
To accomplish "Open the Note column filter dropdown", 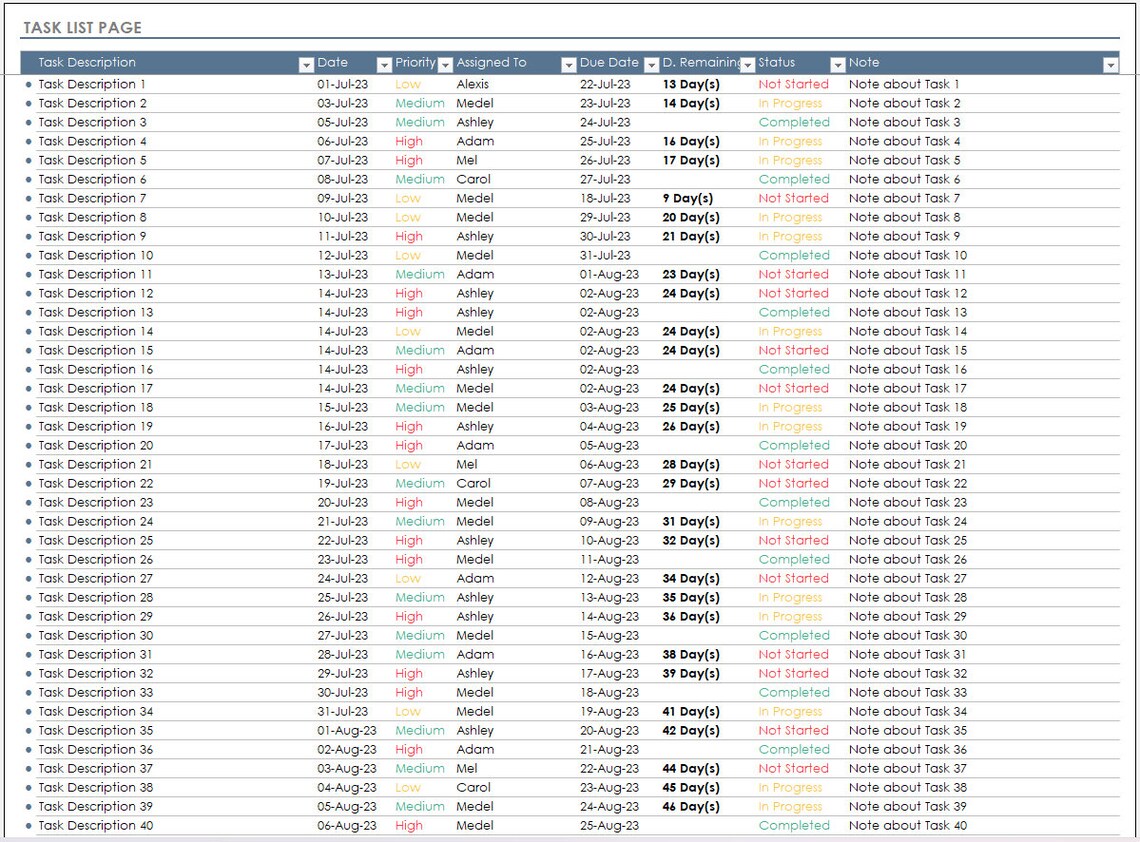I will point(1110,62).
